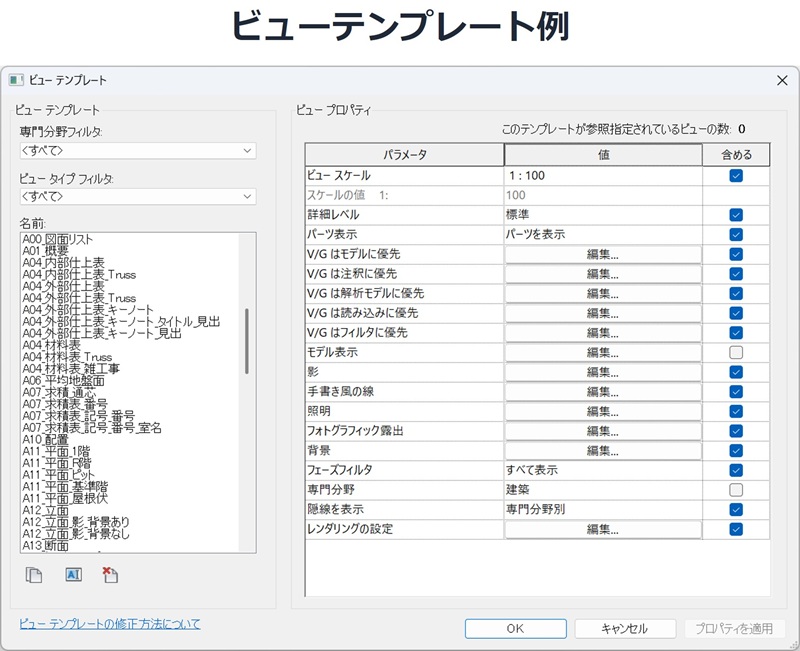This screenshot has width=800, height=651.
Task: Click 編集 for フォトグラフィック露出
Action: [x=603, y=431]
